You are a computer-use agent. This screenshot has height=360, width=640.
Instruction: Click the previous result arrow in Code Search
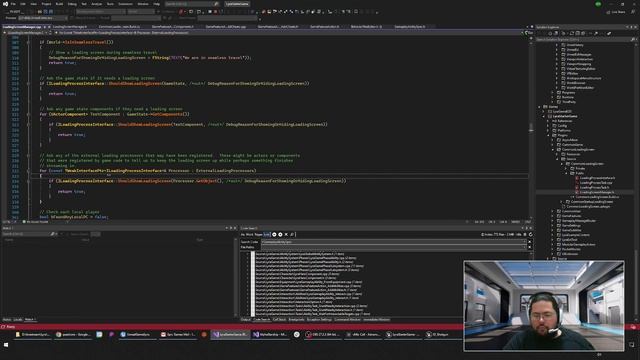coord(274,234)
